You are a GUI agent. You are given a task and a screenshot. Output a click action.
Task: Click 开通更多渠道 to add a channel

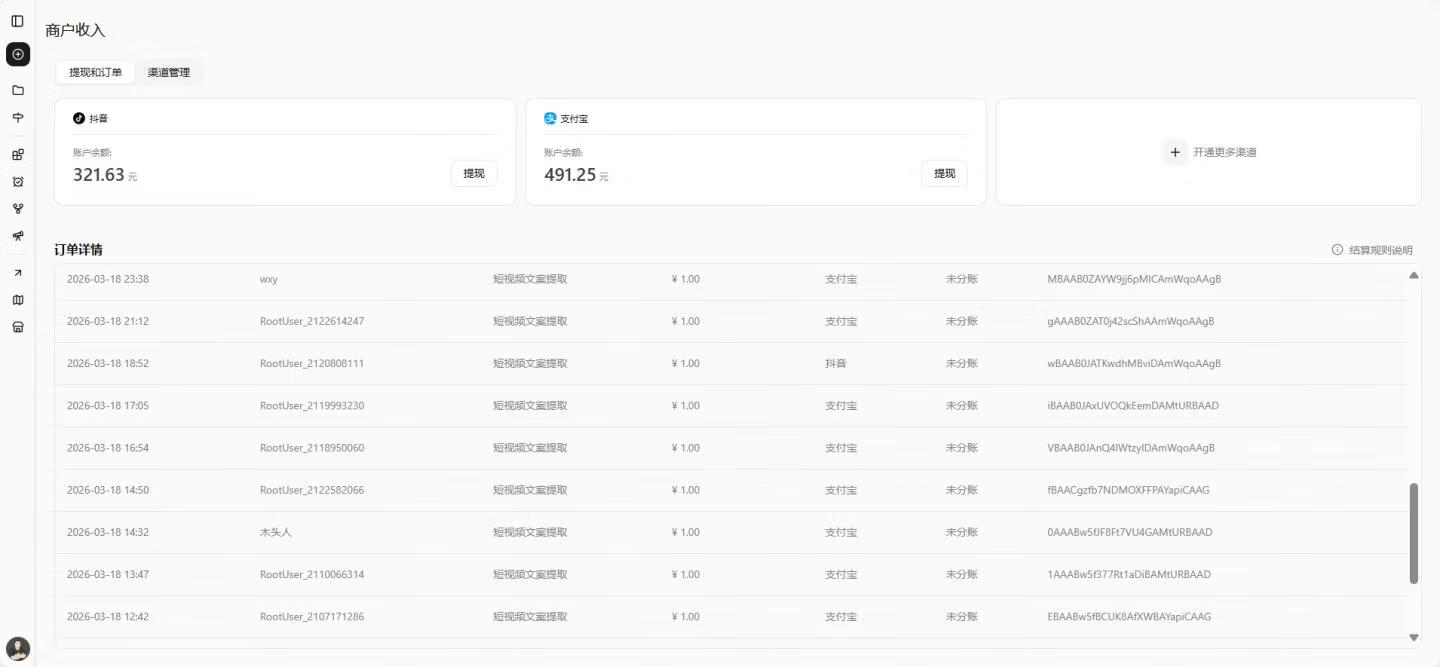point(1210,153)
